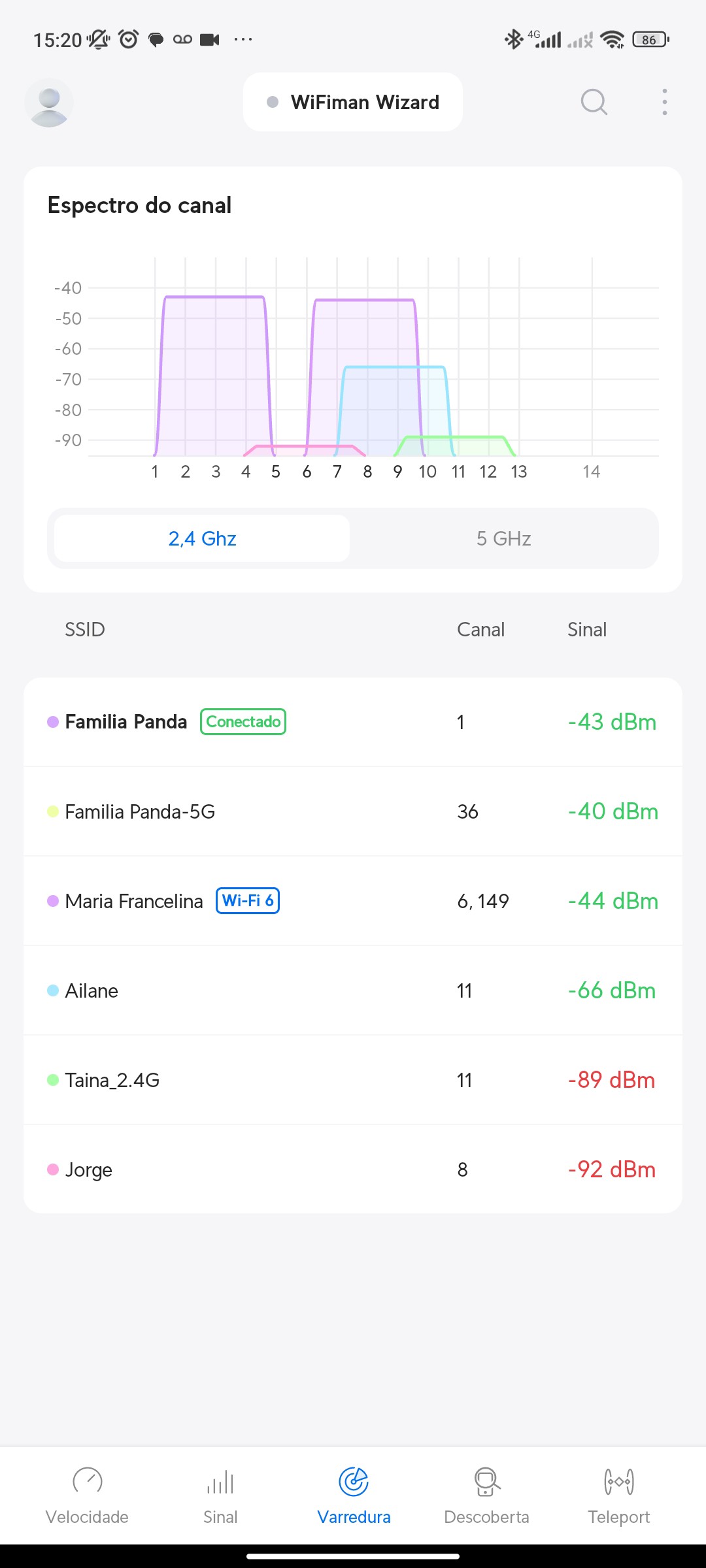Tap the profile avatar icon
706x1568 pixels.
click(49, 103)
